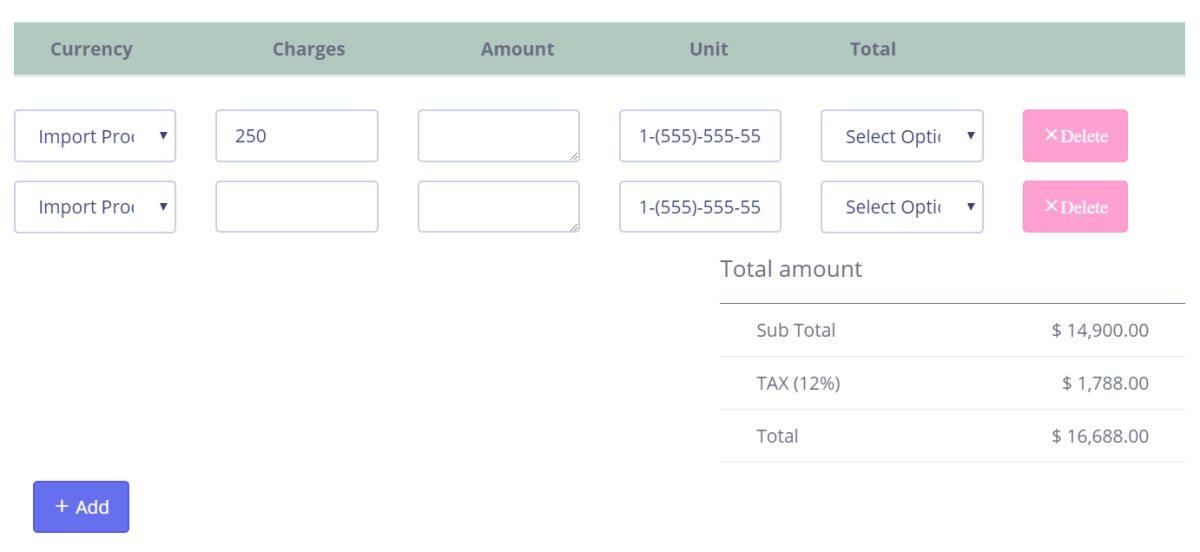The width and height of the screenshot is (1200, 552).
Task: Click the Amount column header
Action: coord(517,49)
